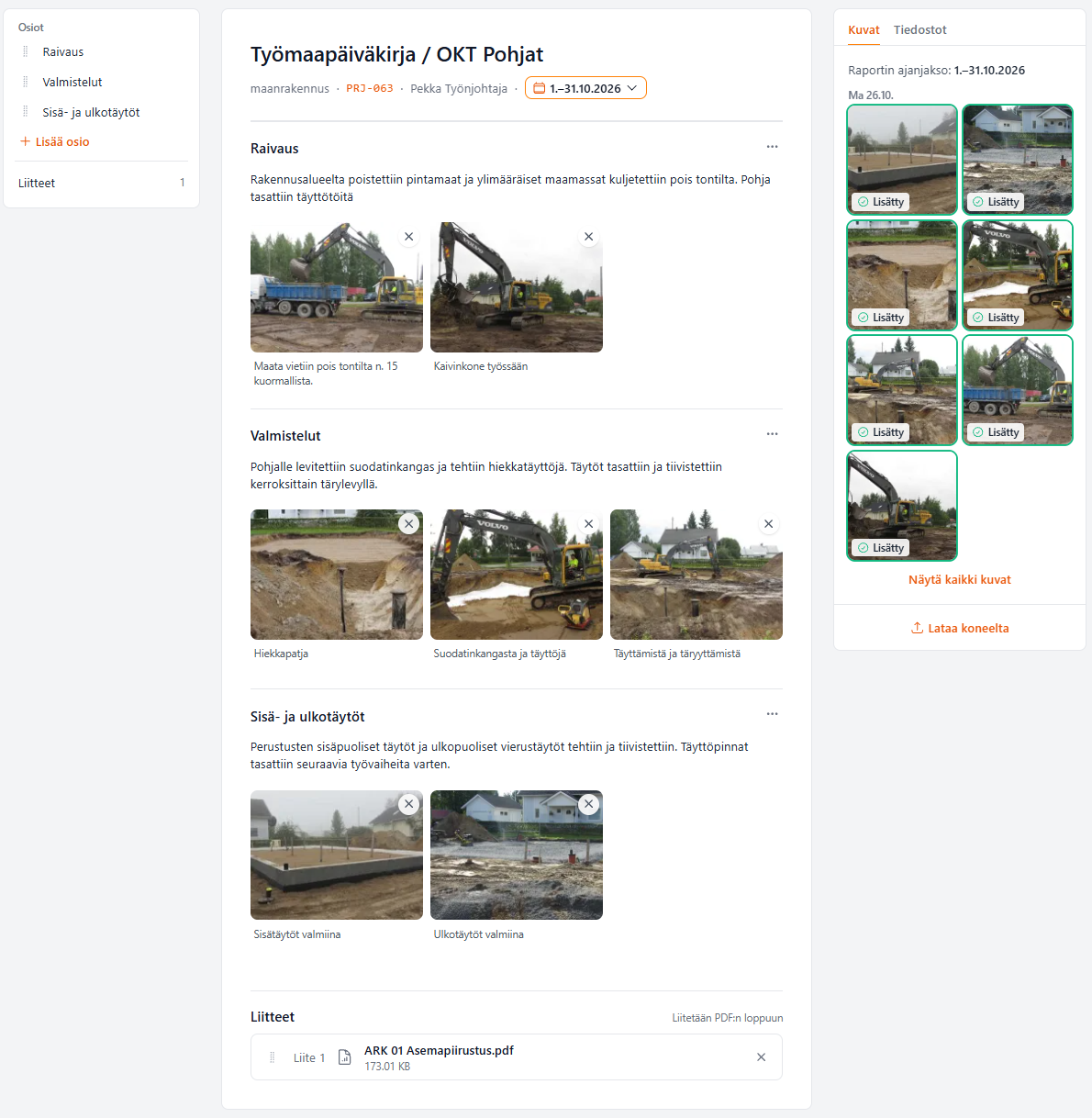Remove the 'Sisätäytöt valmiina' photo
The image size is (1092, 1118).
point(409,804)
